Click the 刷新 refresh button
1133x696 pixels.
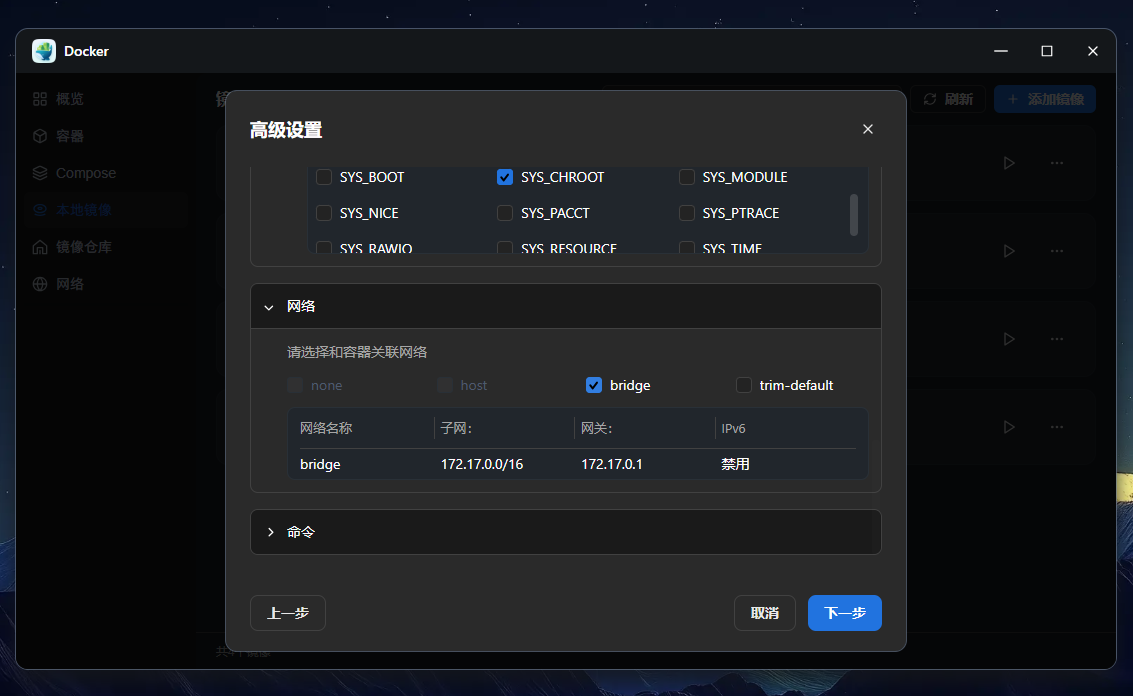coord(948,99)
